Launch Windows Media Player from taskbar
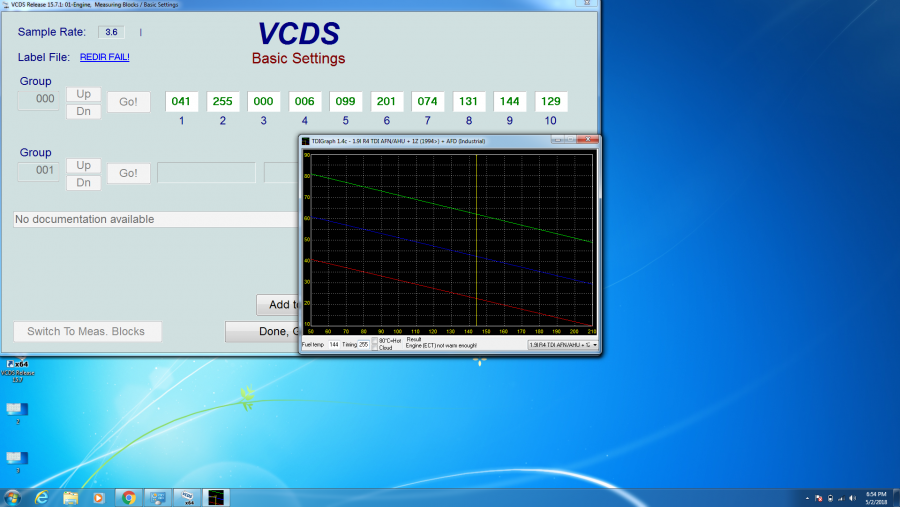Screen dimensions: 900x507 (x=99, y=497)
